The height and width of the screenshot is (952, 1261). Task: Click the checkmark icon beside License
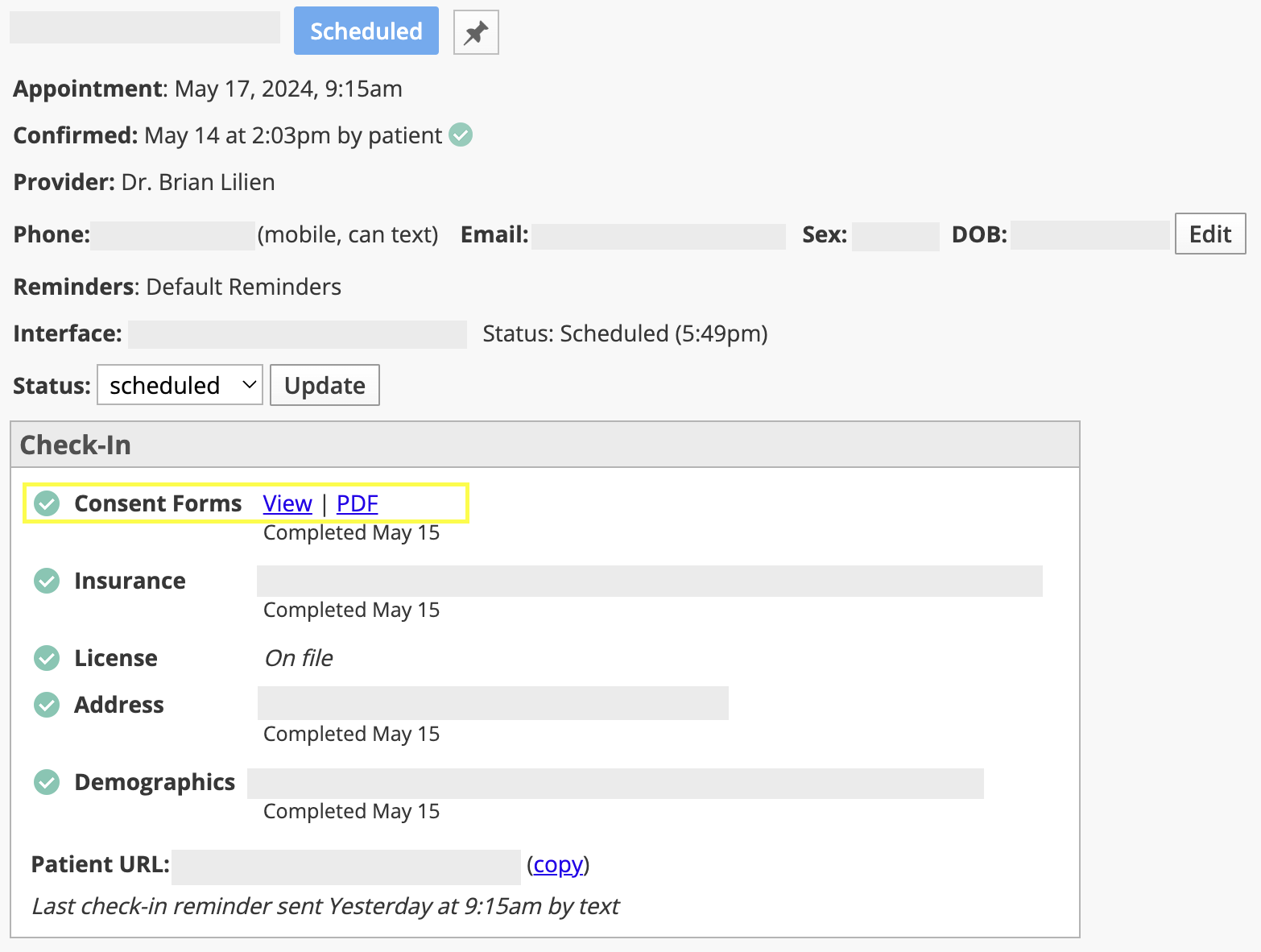[x=47, y=658]
